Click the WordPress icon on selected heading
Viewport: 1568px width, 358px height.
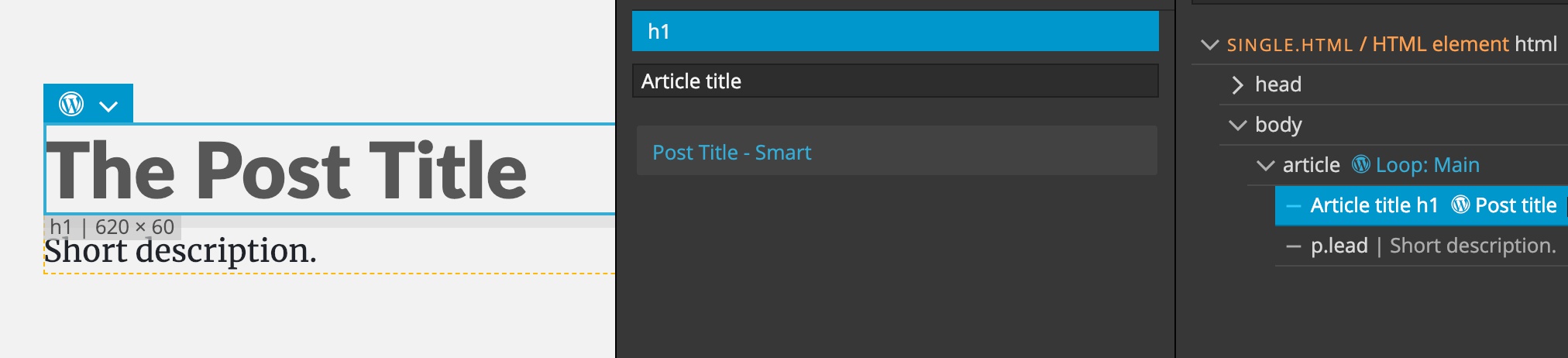(x=71, y=104)
